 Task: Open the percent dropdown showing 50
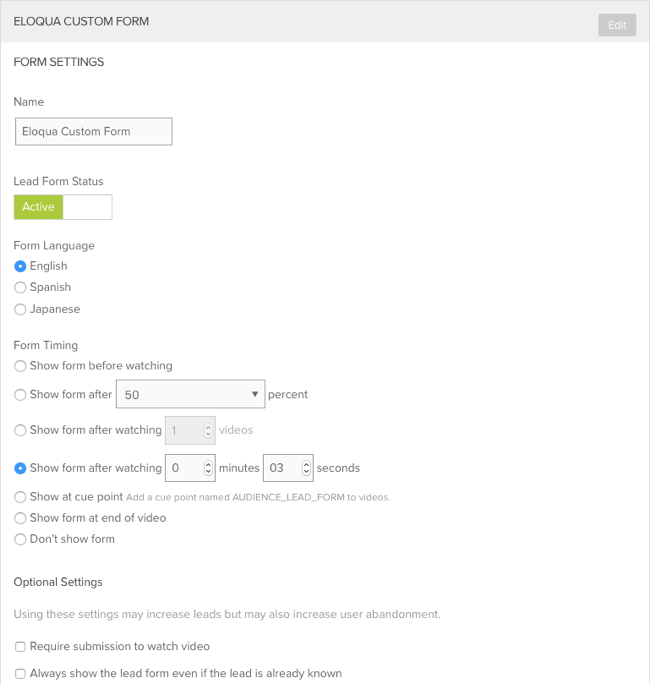pyautogui.click(x=190, y=395)
